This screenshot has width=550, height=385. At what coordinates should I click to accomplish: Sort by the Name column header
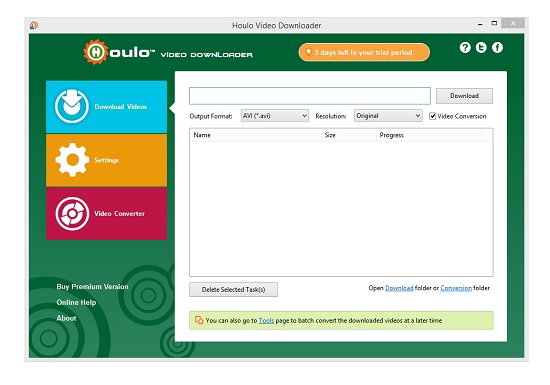coord(255,135)
